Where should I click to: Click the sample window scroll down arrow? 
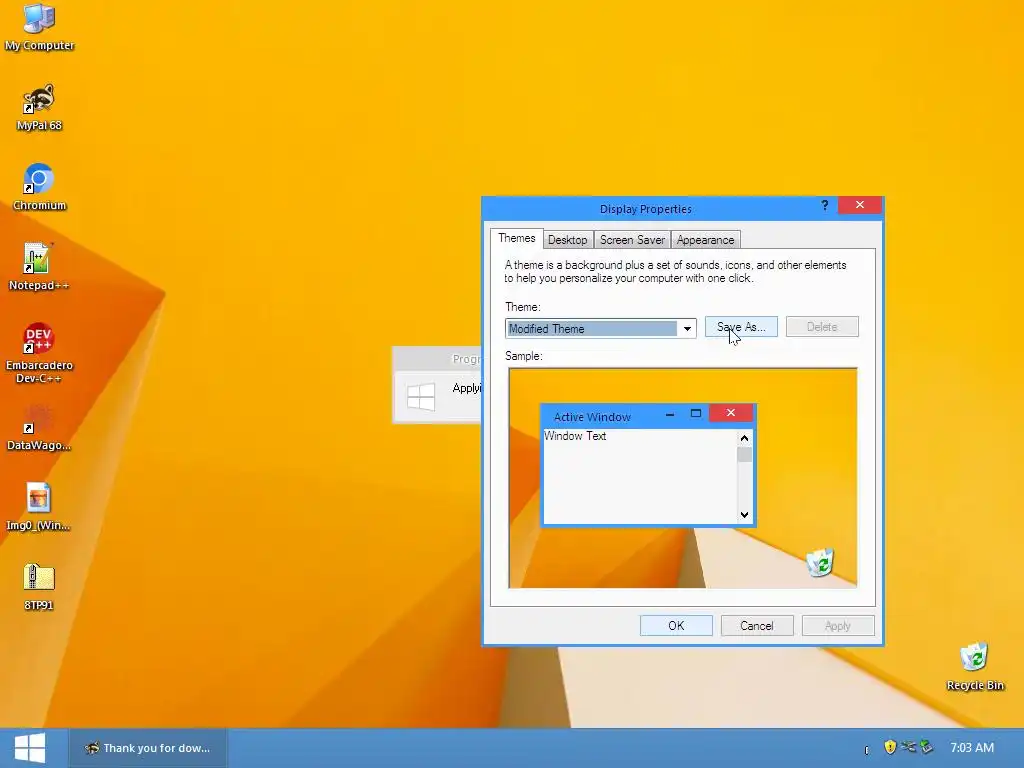[744, 515]
